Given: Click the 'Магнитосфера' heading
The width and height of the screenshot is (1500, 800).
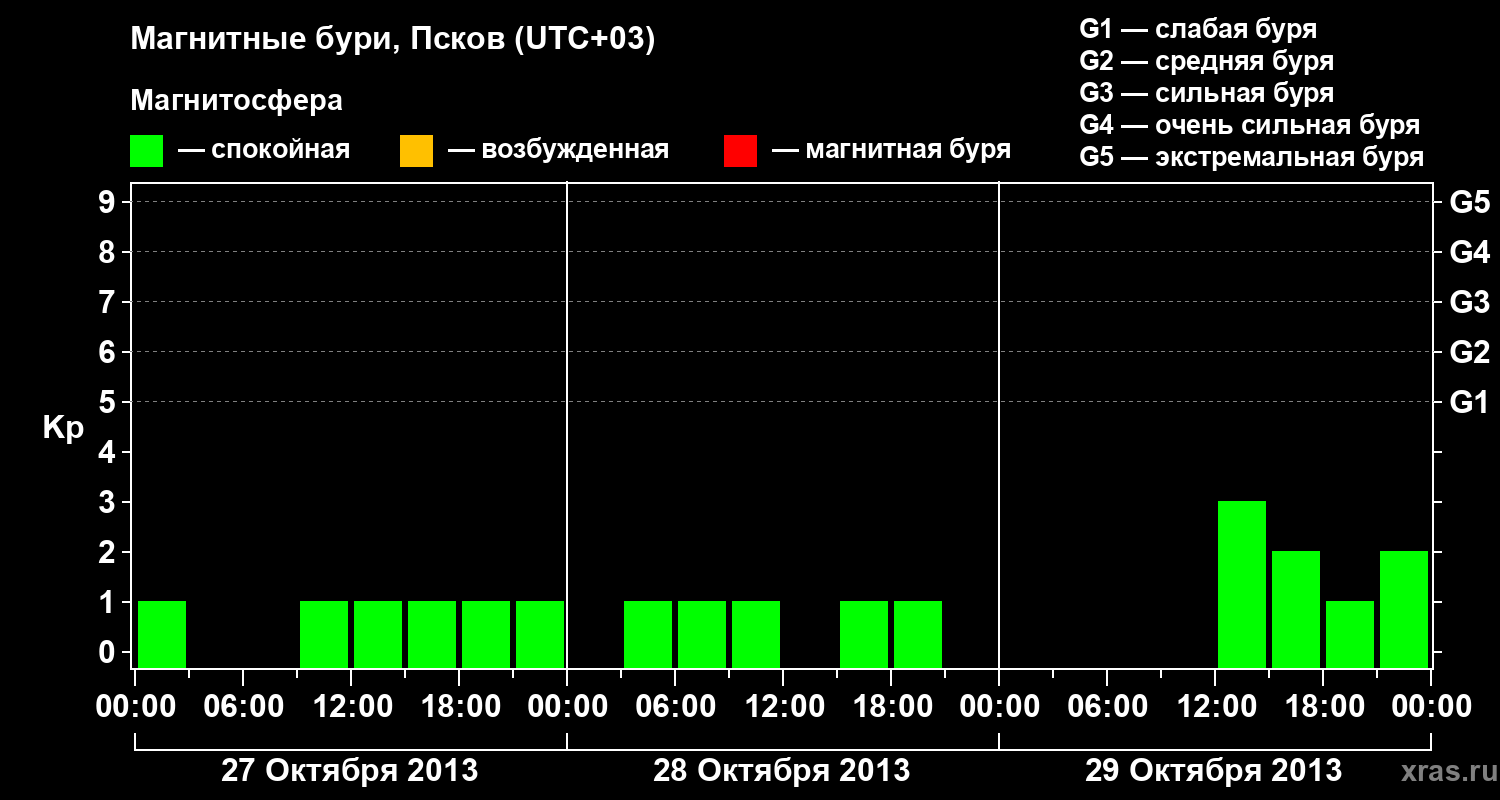Looking at the screenshot, I should coord(236,101).
